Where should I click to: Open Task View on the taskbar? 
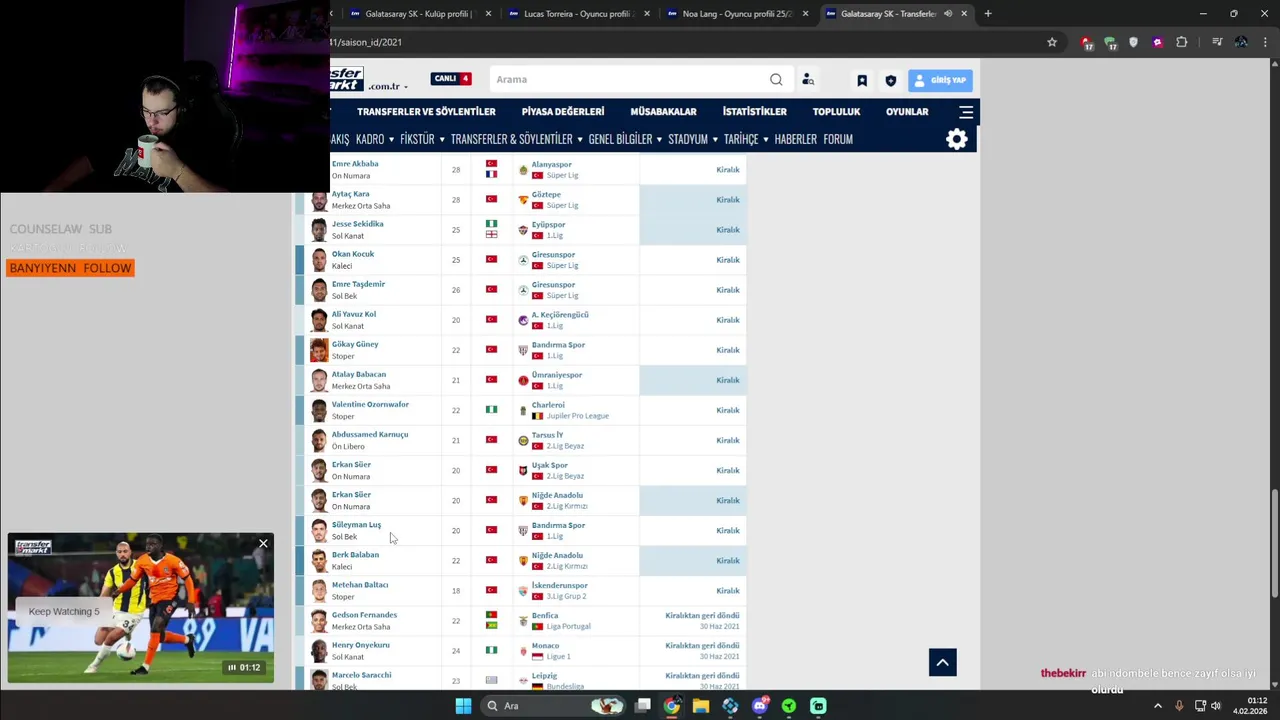click(643, 706)
